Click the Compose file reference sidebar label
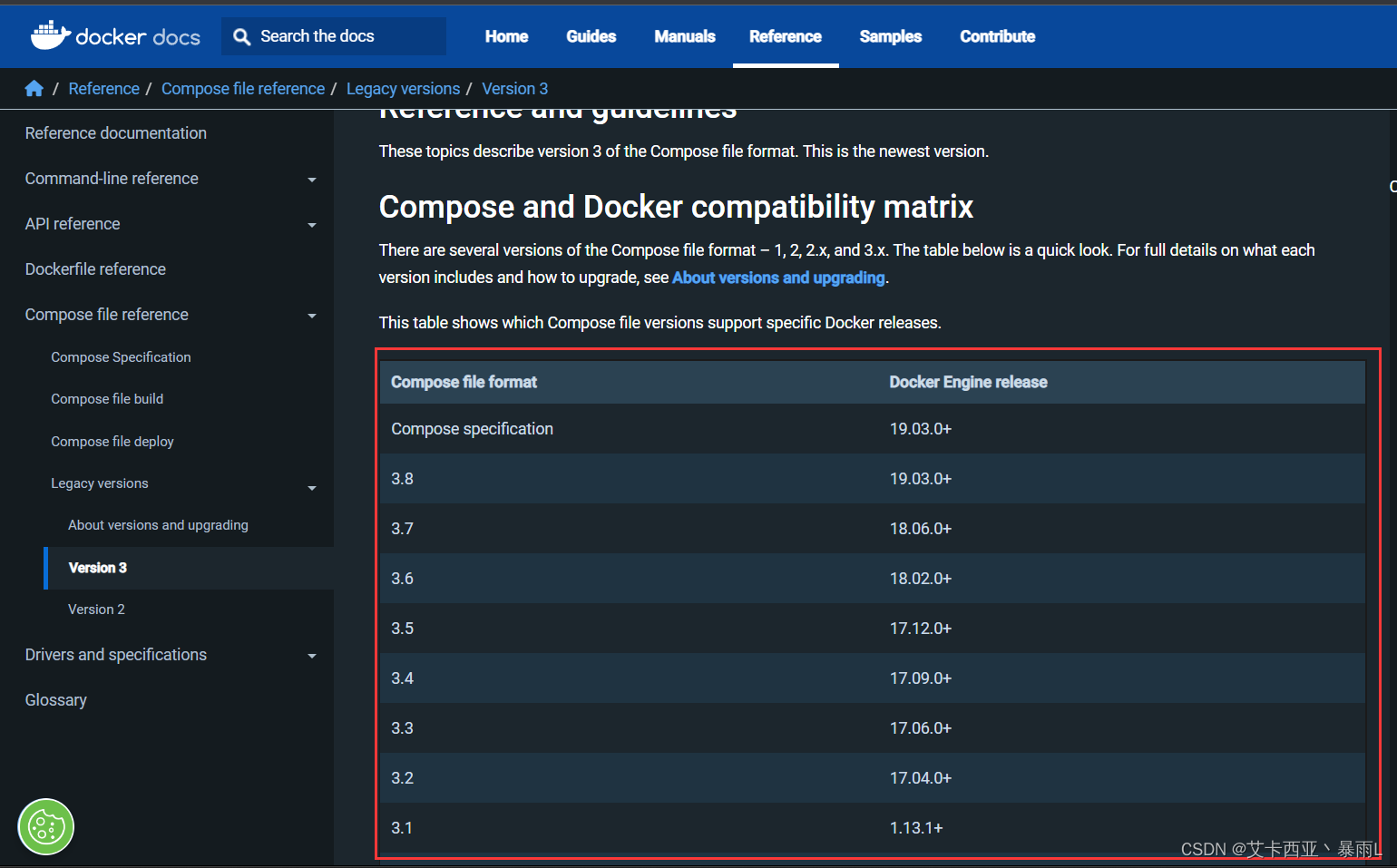This screenshot has height=868, width=1397. coord(107,315)
